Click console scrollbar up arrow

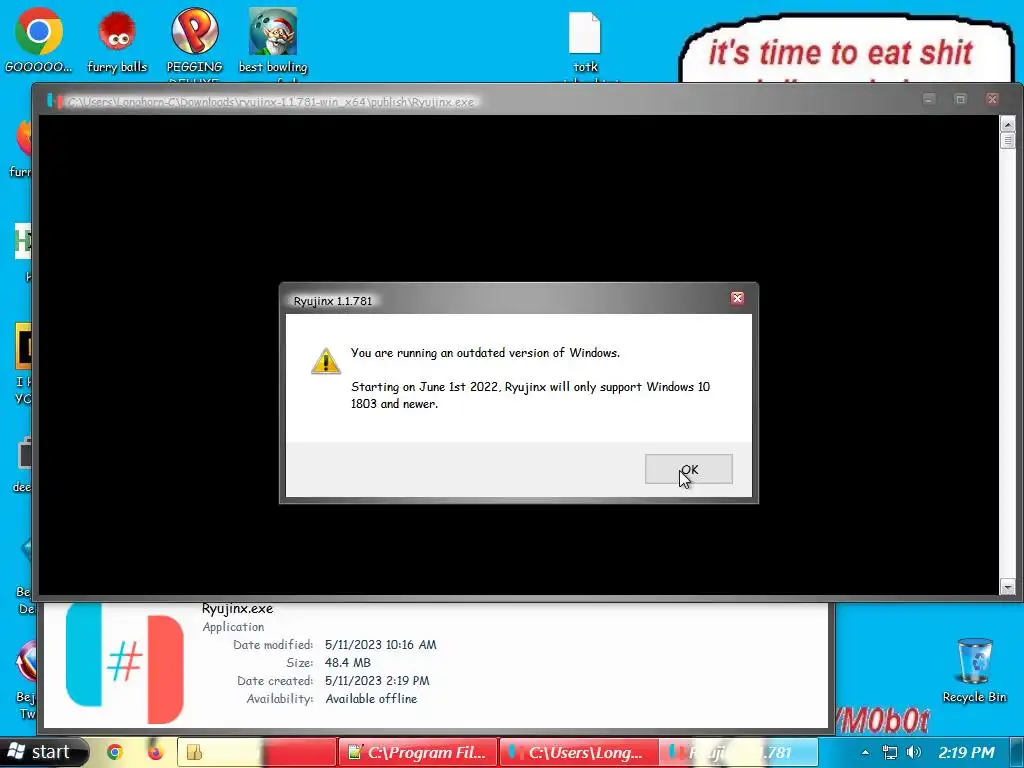(1008, 123)
